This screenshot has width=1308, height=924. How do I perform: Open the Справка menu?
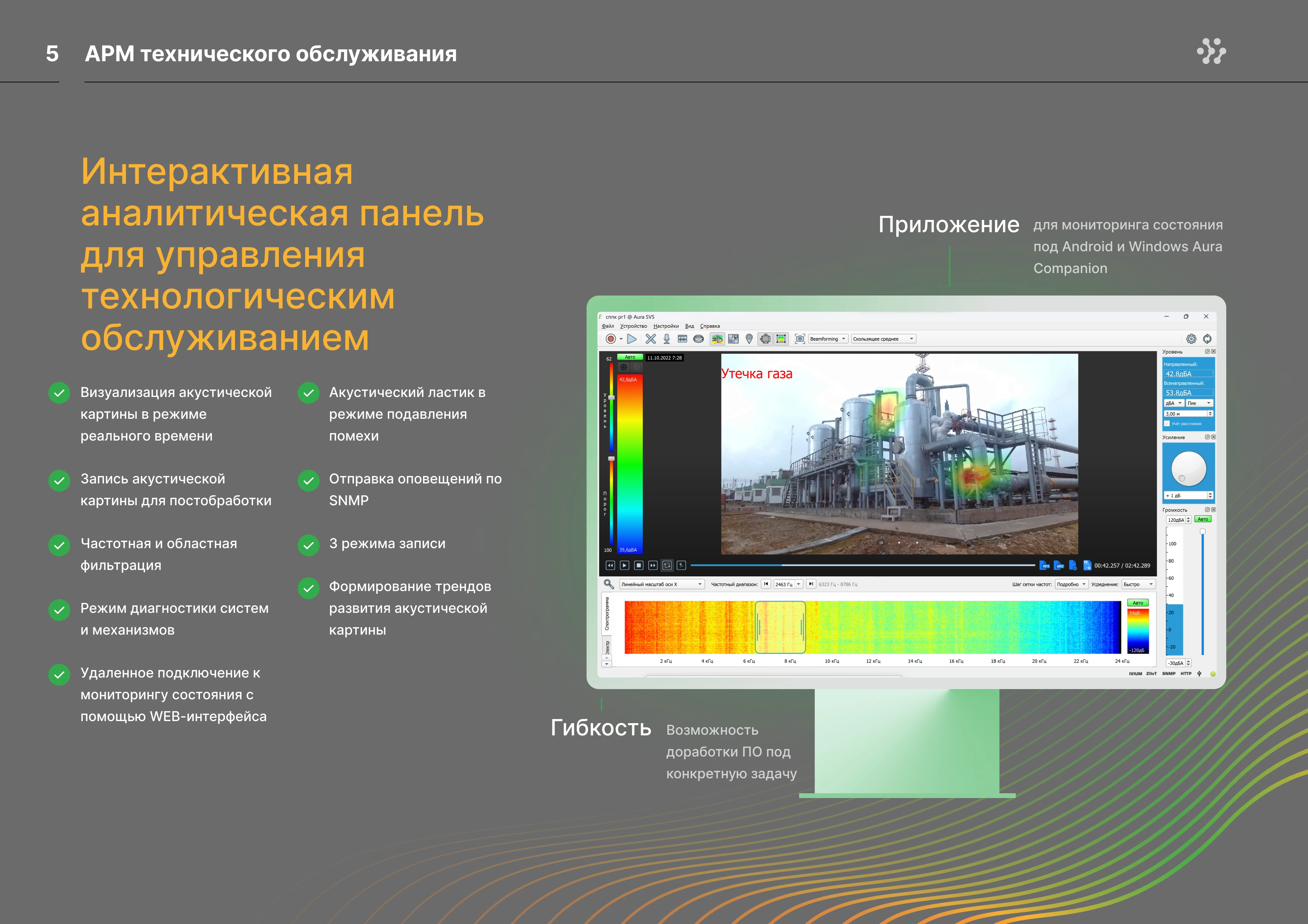tap(710, 326)
